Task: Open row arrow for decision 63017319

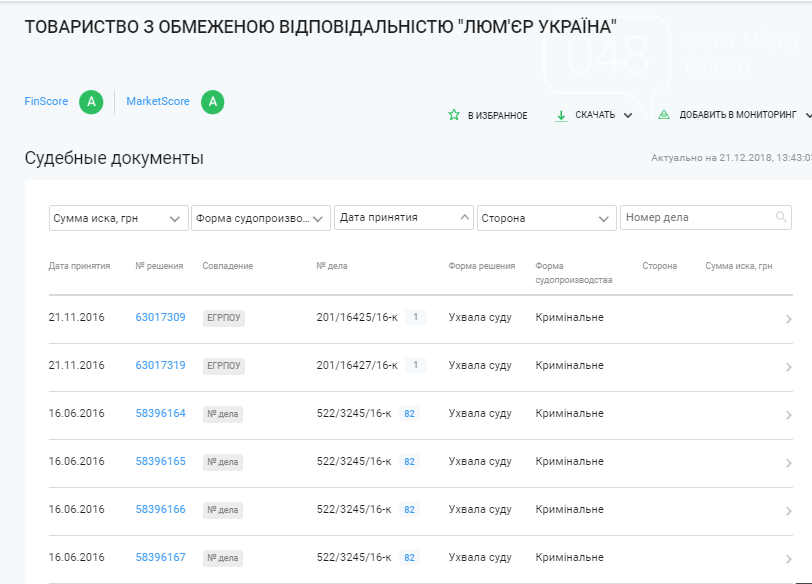Action: pyautogui.click(x=789, y=367)
